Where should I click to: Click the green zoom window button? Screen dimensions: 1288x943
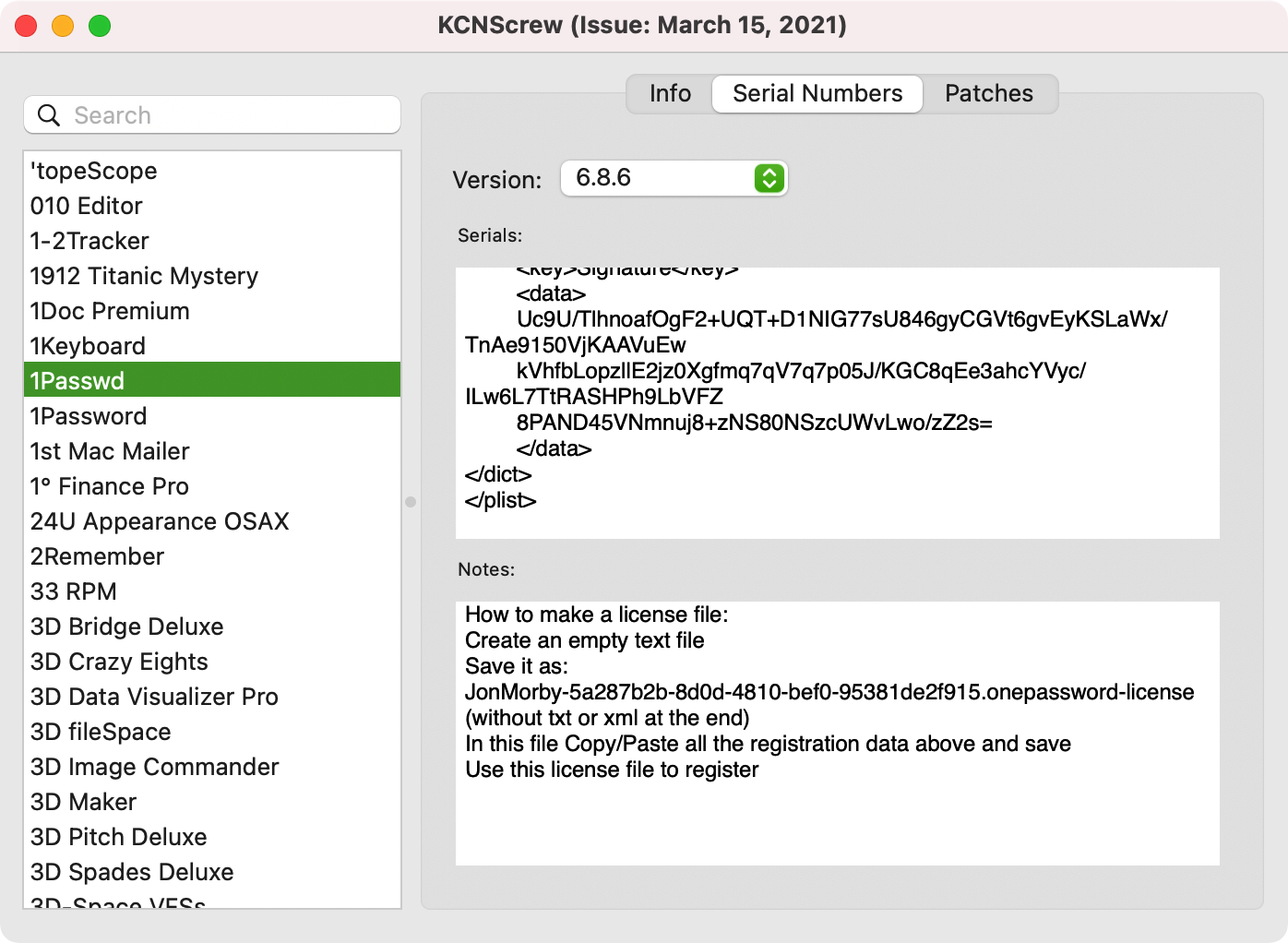point(100,26)
